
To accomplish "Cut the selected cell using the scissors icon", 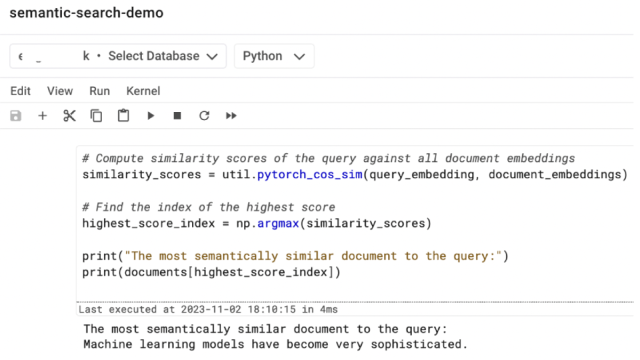I will point(69,116).
